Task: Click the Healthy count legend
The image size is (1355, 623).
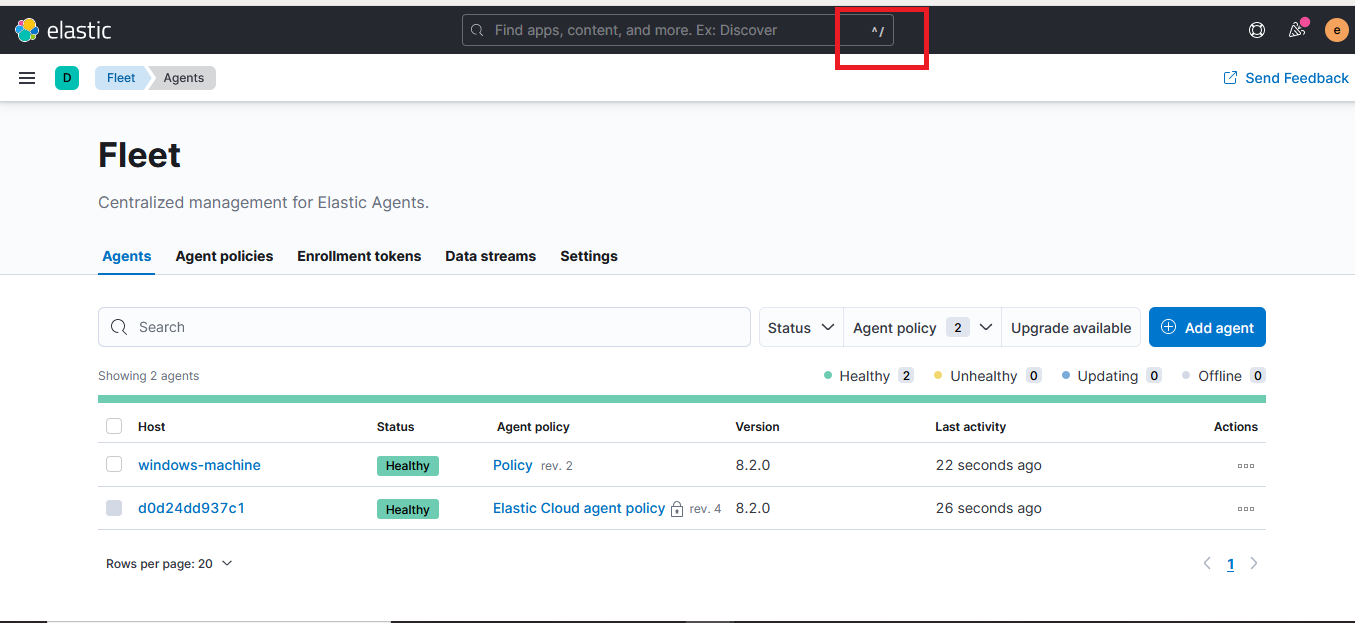Action: point(868,376)
